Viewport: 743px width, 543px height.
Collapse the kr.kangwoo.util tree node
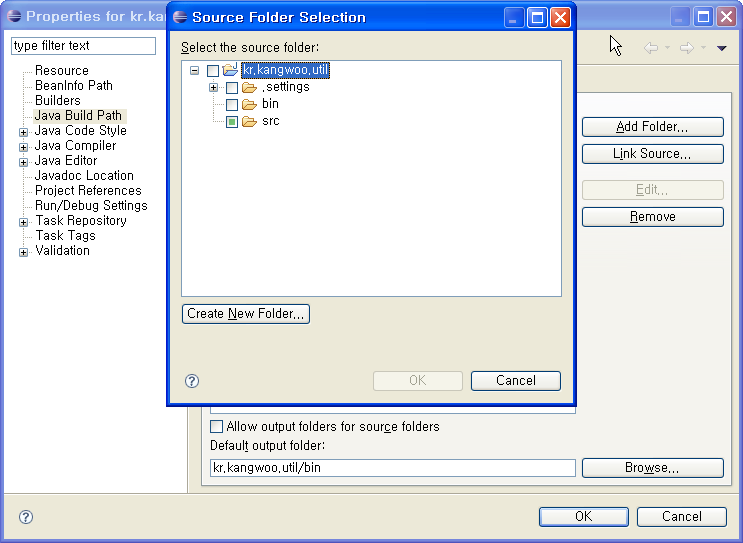tap(194, 71)
